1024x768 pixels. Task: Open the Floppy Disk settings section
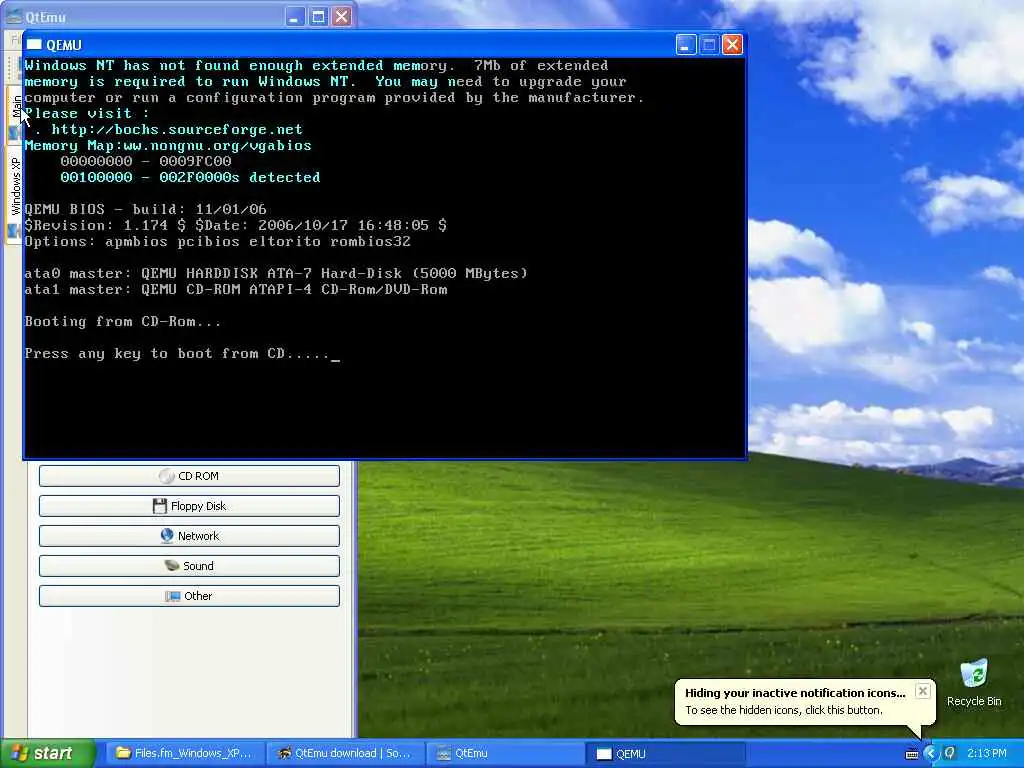pos(189,506)
